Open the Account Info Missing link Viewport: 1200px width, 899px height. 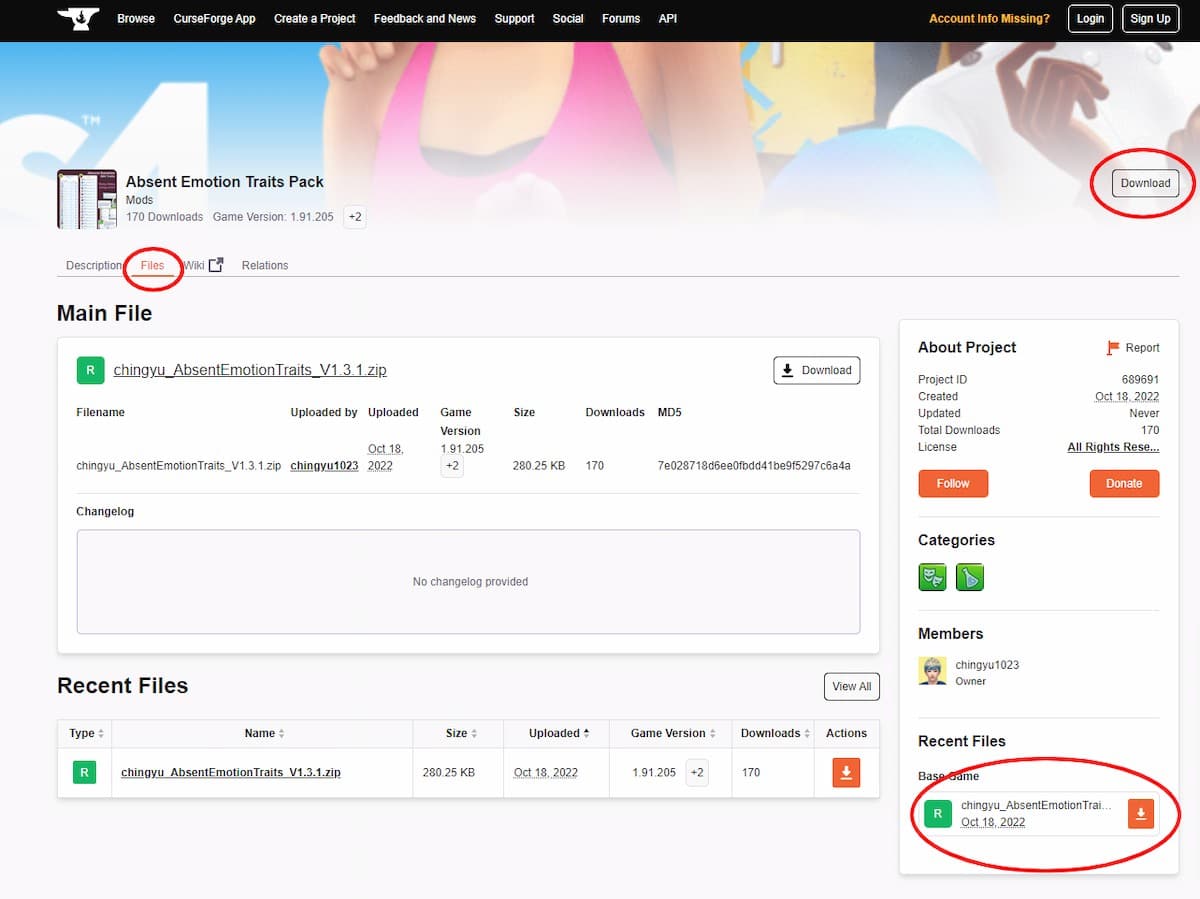point(989,18)
